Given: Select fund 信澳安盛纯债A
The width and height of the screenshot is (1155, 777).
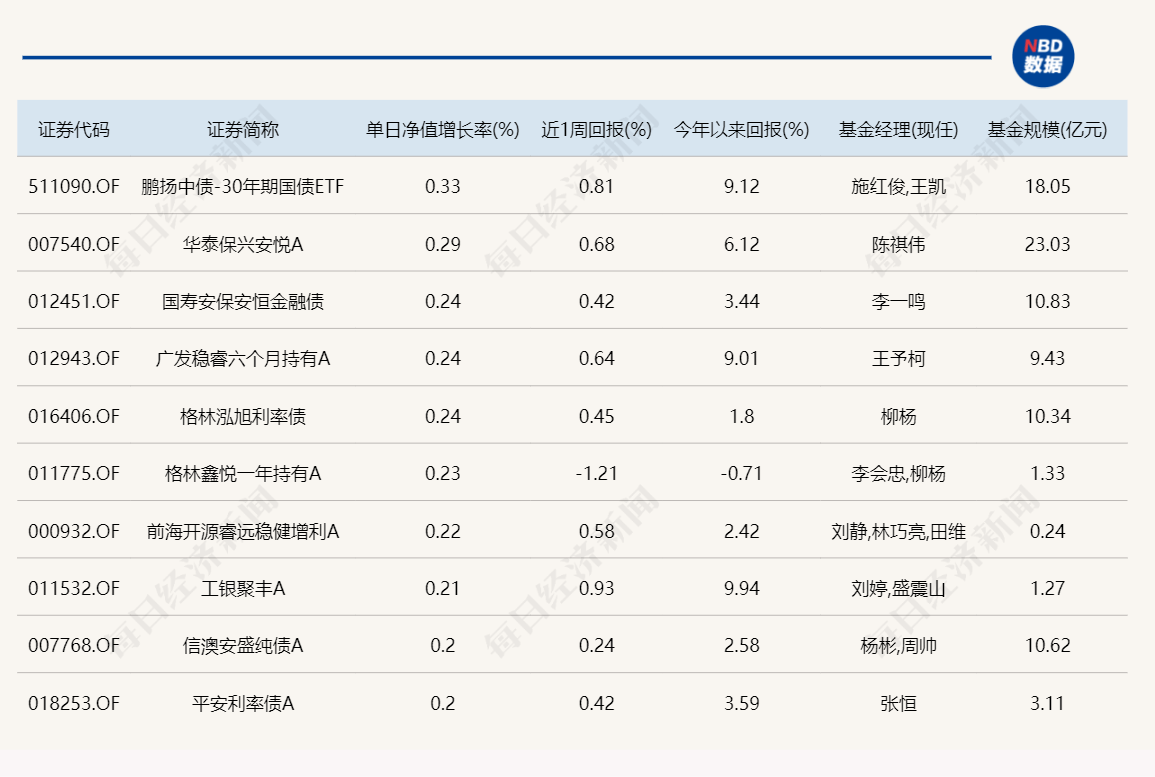Looking at the screenshot, I should [243, 646].
